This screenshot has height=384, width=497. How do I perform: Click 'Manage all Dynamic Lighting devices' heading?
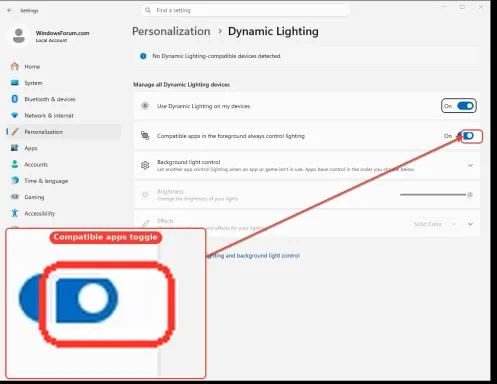click(181, 85)
